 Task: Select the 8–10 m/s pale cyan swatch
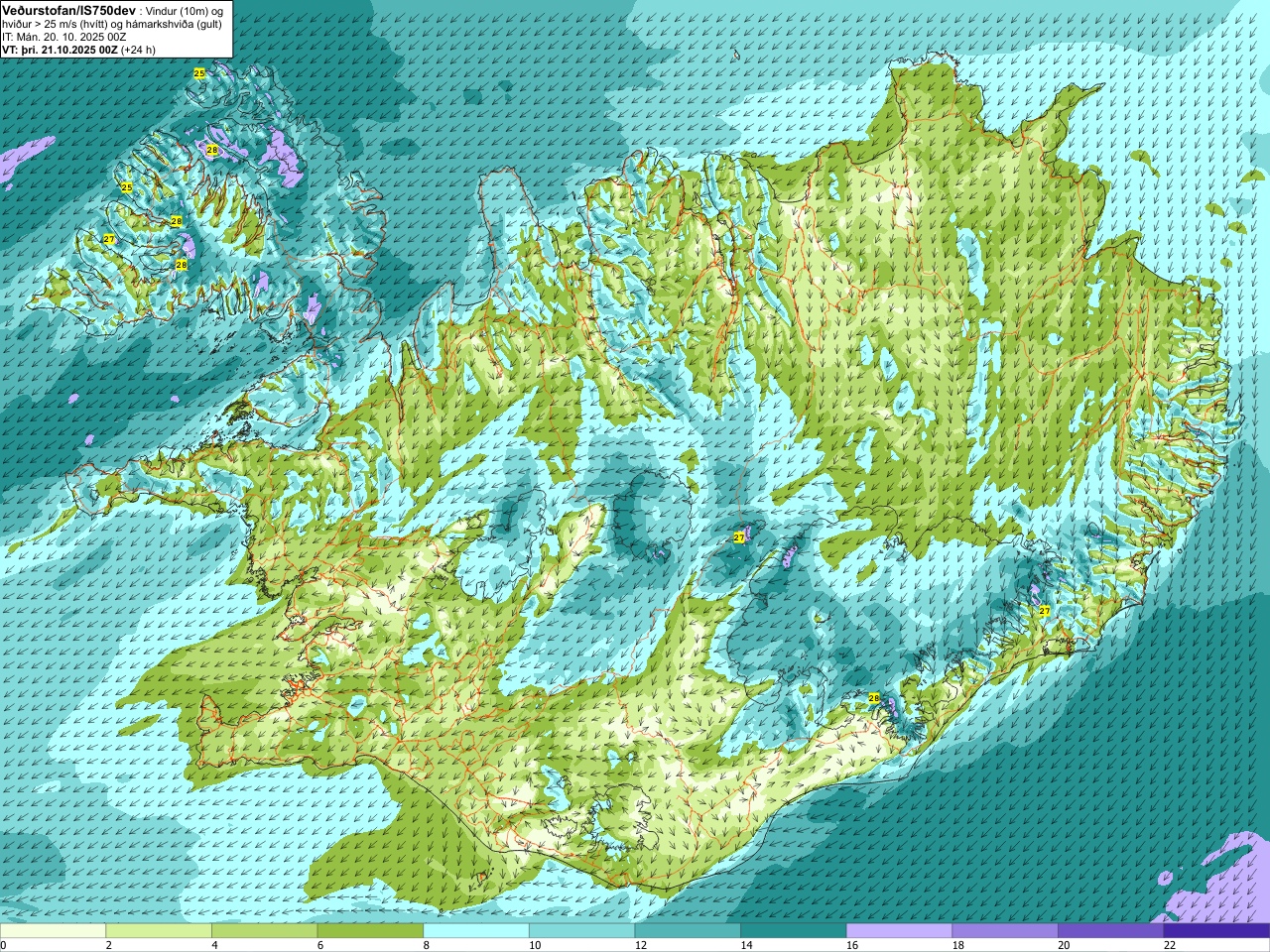476,930
